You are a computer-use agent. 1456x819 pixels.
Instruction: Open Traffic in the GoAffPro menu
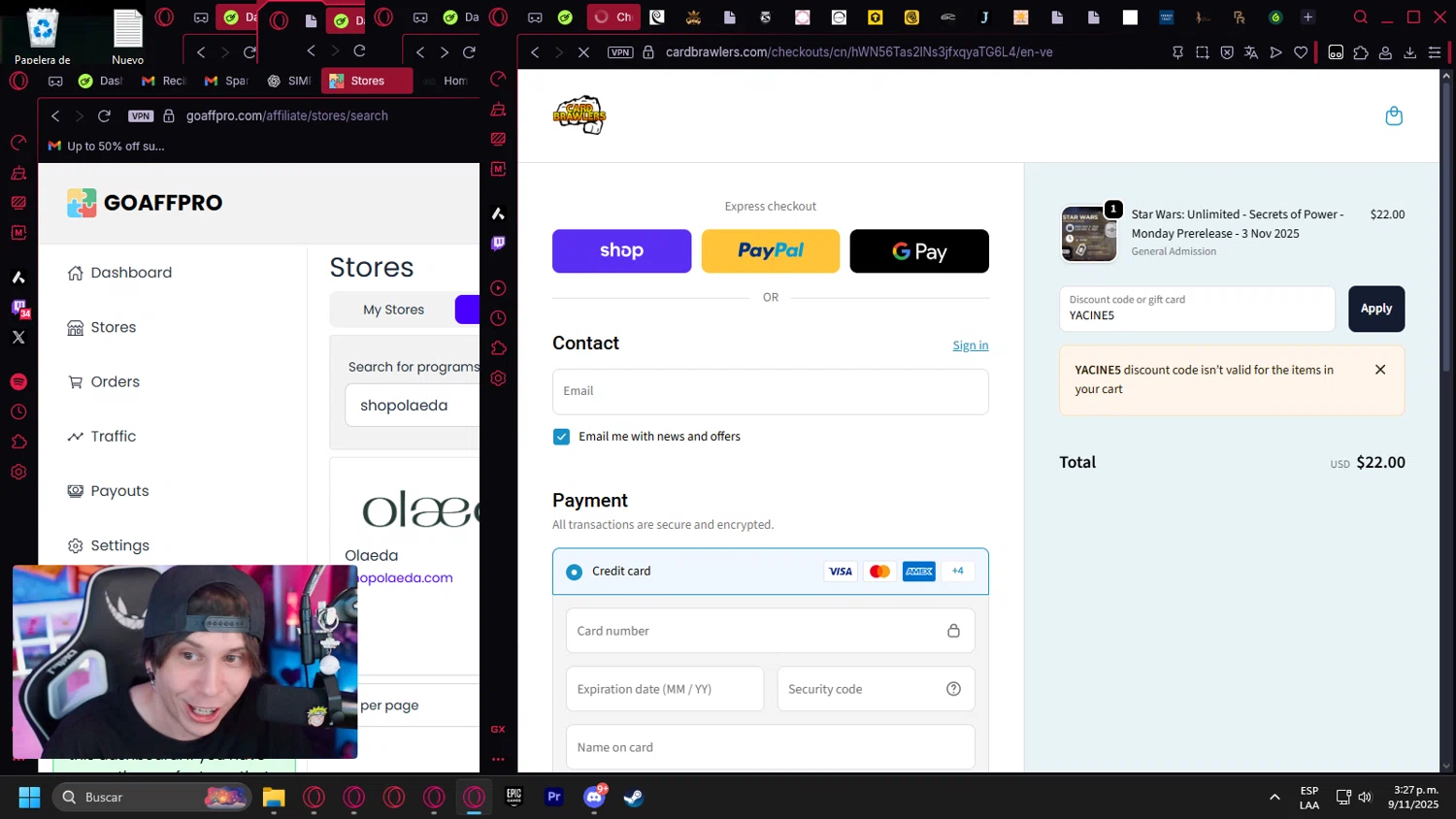click(101, 437)
